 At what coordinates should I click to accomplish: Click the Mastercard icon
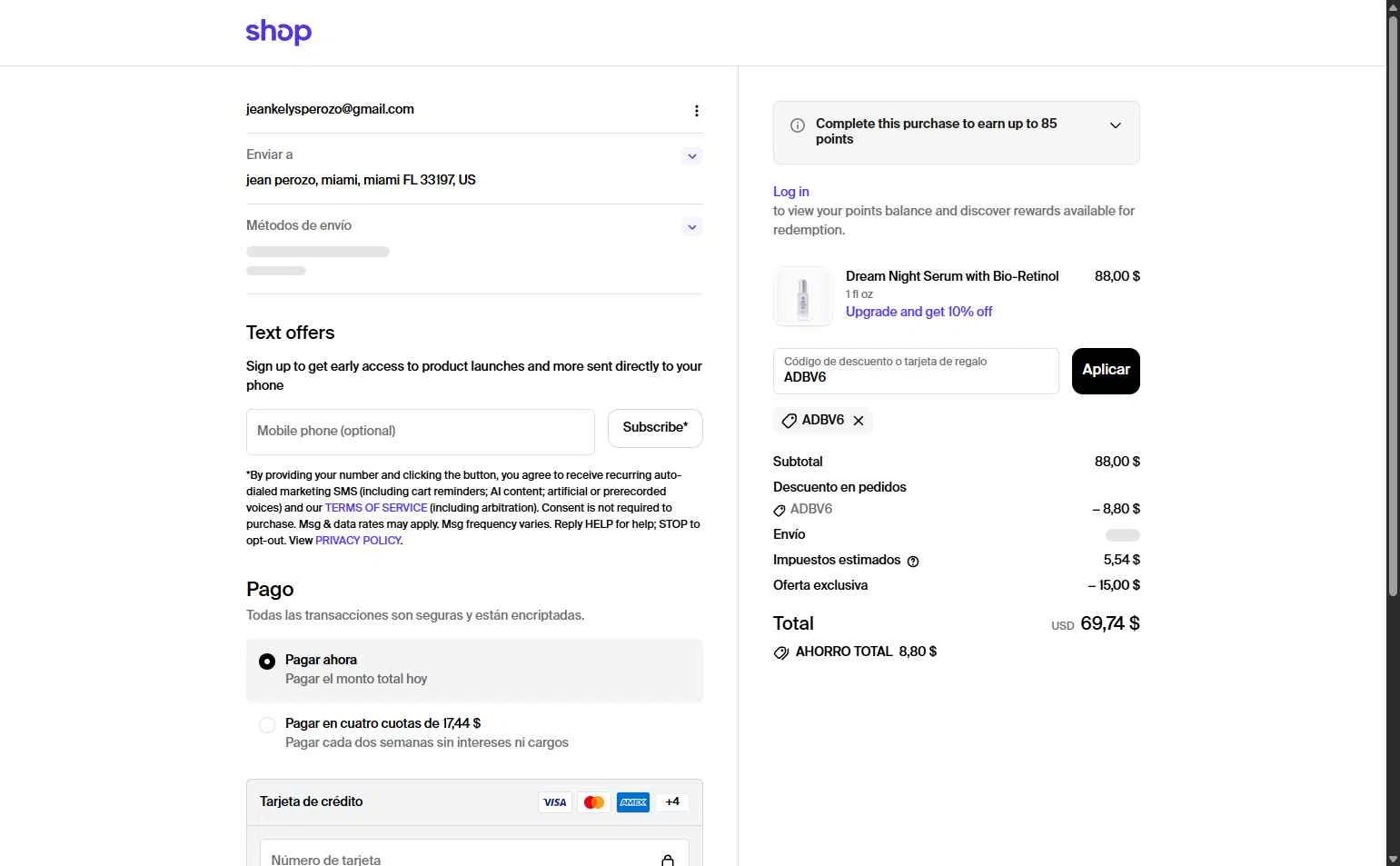click(x=594, y=802)
